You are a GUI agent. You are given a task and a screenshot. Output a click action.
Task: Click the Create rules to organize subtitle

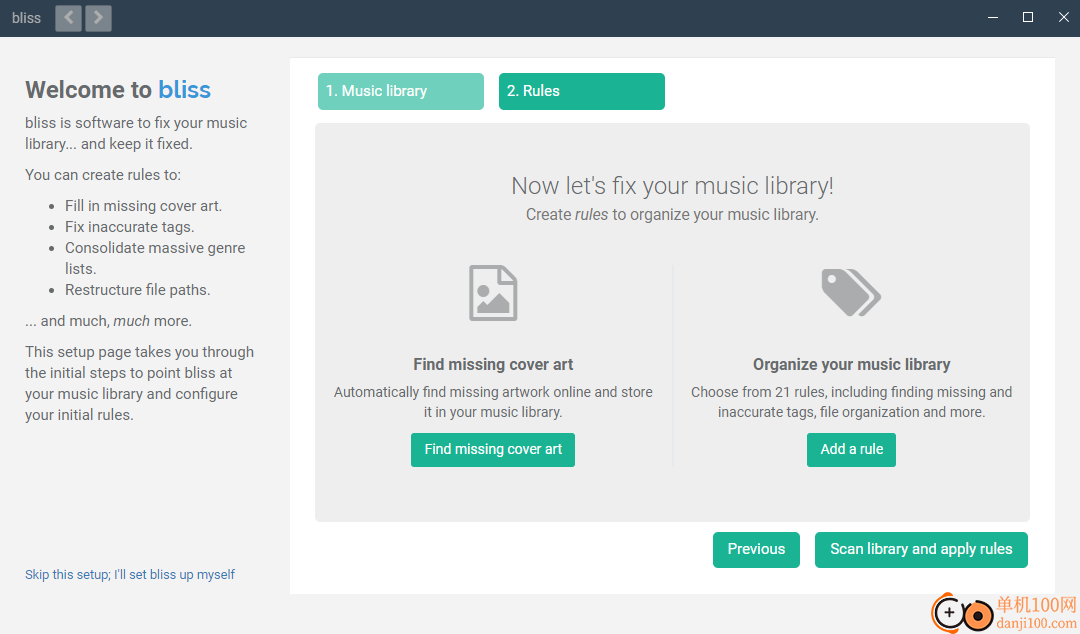pyautogui.click(x=672, y=215)
